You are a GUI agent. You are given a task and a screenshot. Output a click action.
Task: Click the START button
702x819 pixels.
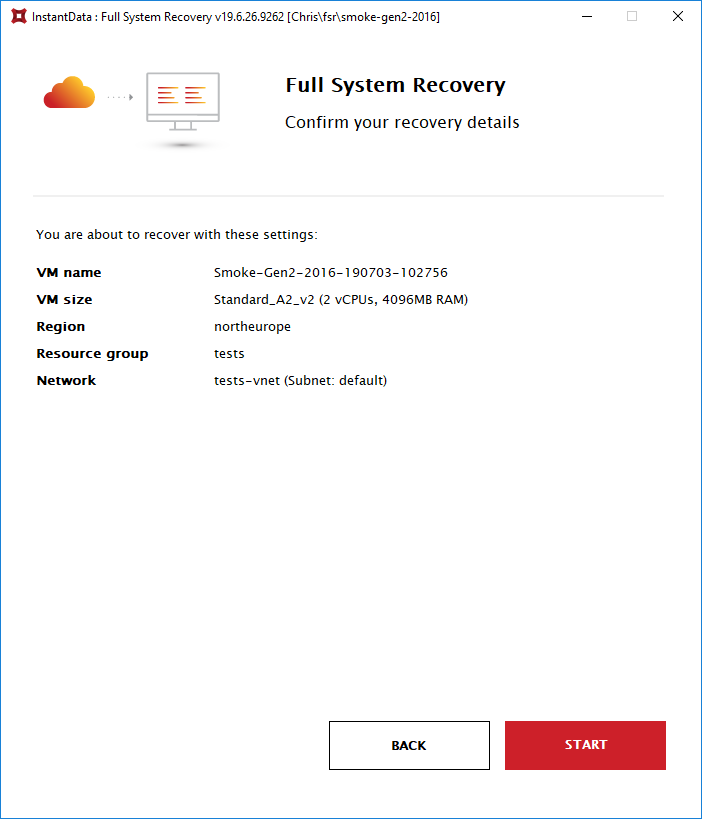click(x=585, y=745)
